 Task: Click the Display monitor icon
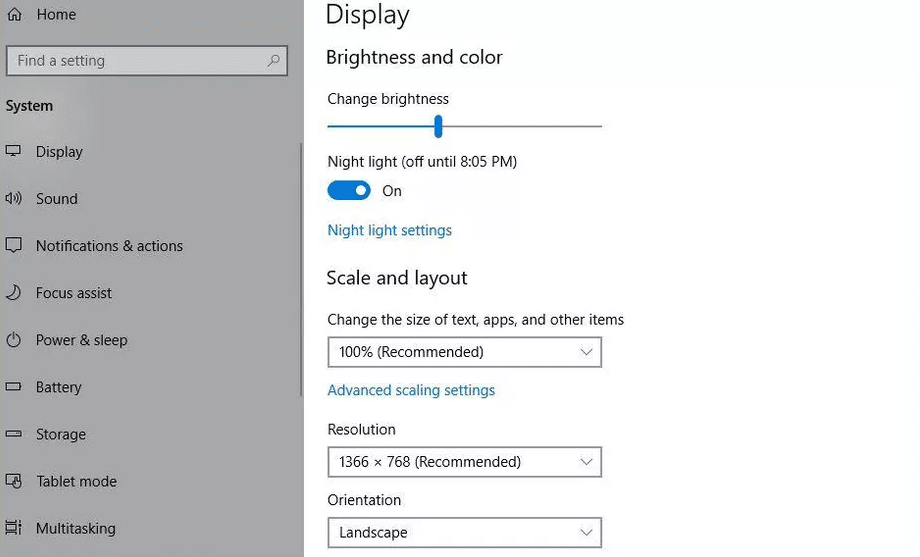pyautogui.click(x=13, y=151)
